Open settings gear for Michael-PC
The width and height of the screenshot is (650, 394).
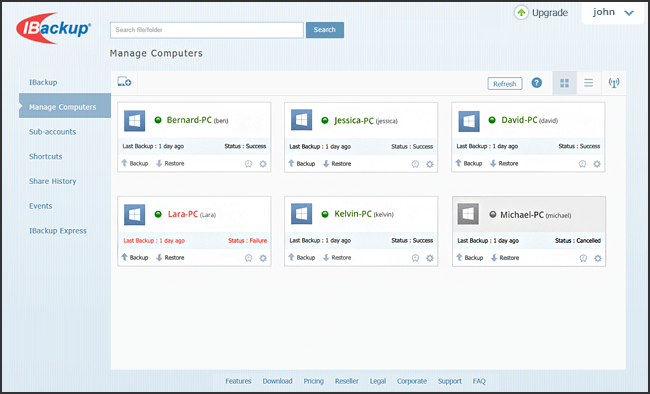tap(598, 258)
